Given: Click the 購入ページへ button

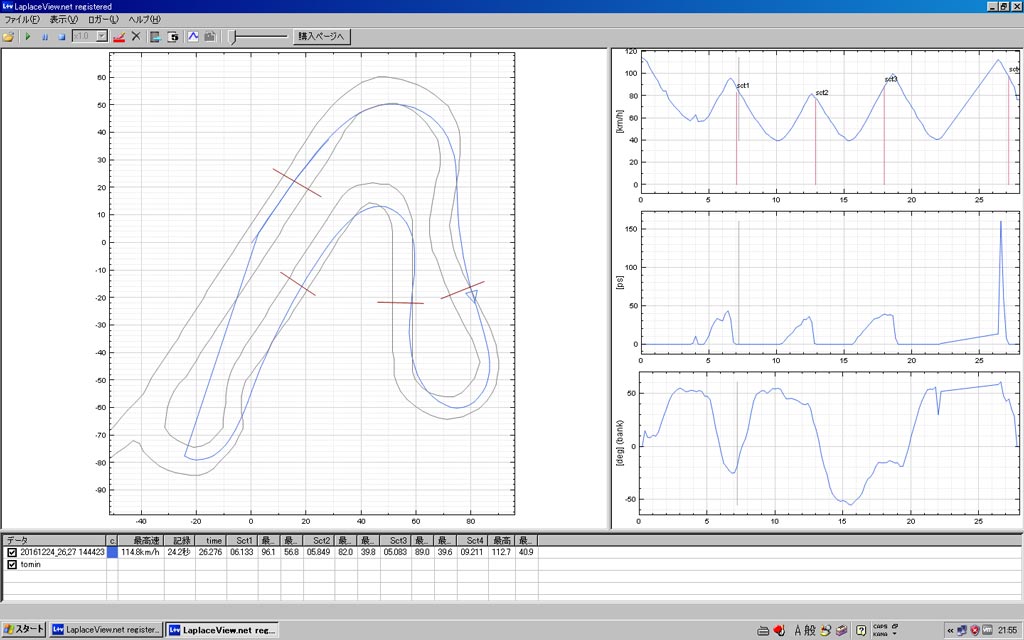Looking at the screenshot, I should pos(321,37).
